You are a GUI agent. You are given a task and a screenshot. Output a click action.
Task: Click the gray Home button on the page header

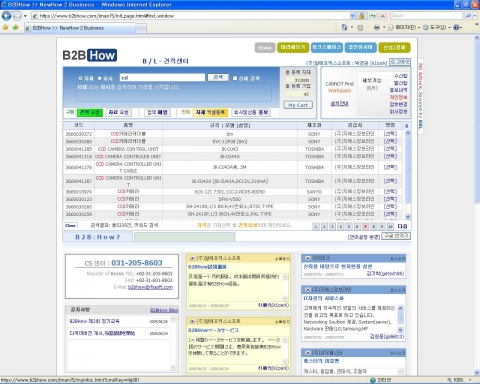(x=265, y=48)
